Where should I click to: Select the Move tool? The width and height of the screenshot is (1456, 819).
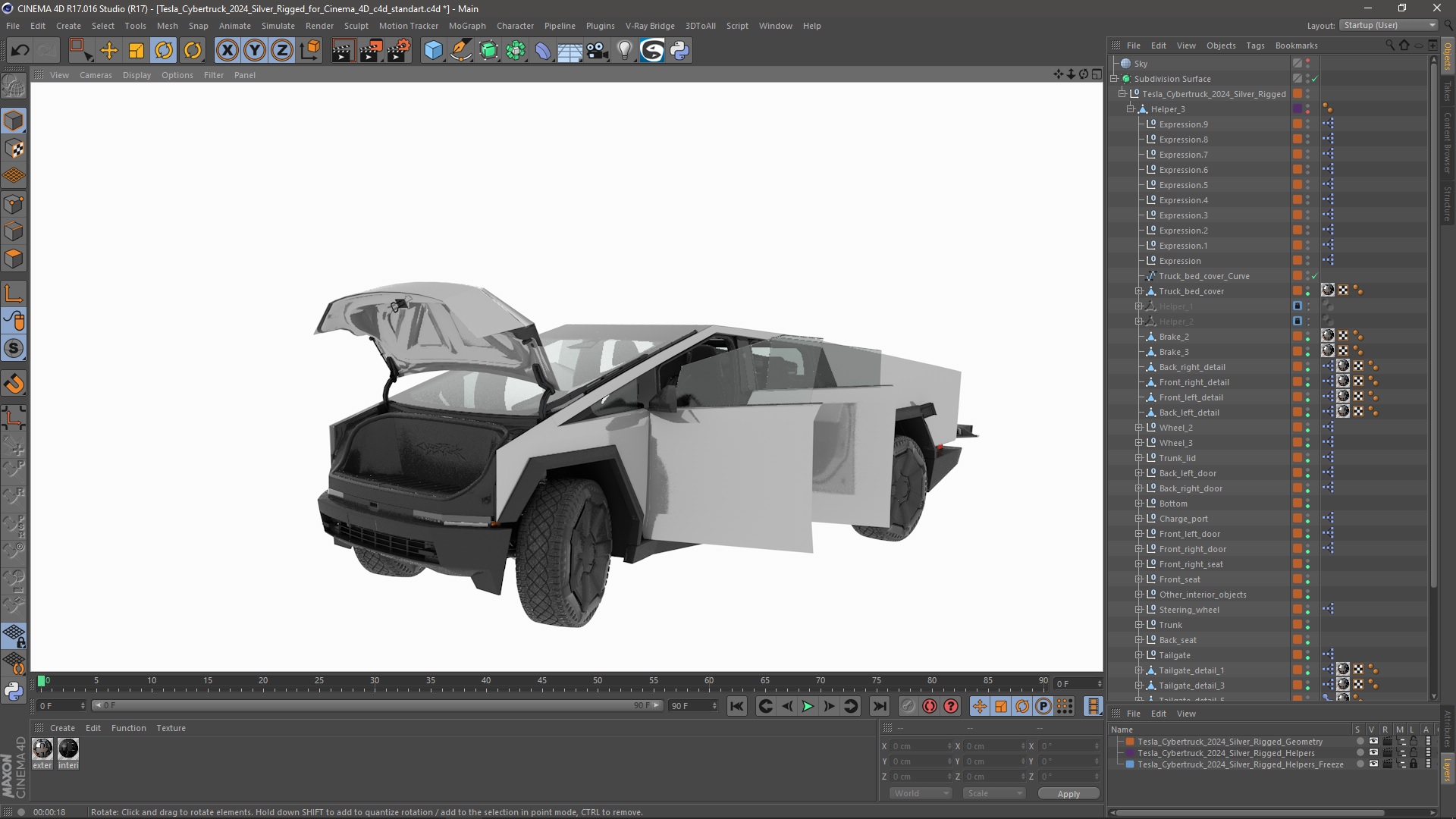(109, 51)
